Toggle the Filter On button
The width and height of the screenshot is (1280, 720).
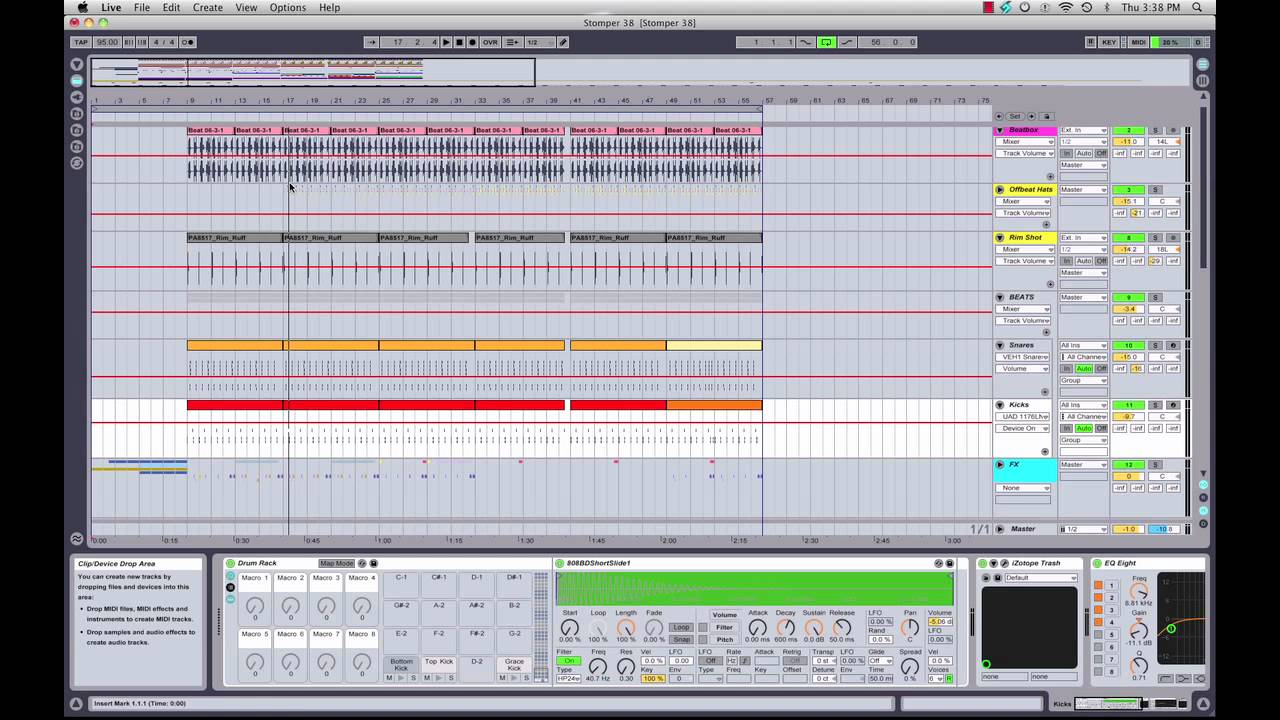pos(568,661)
